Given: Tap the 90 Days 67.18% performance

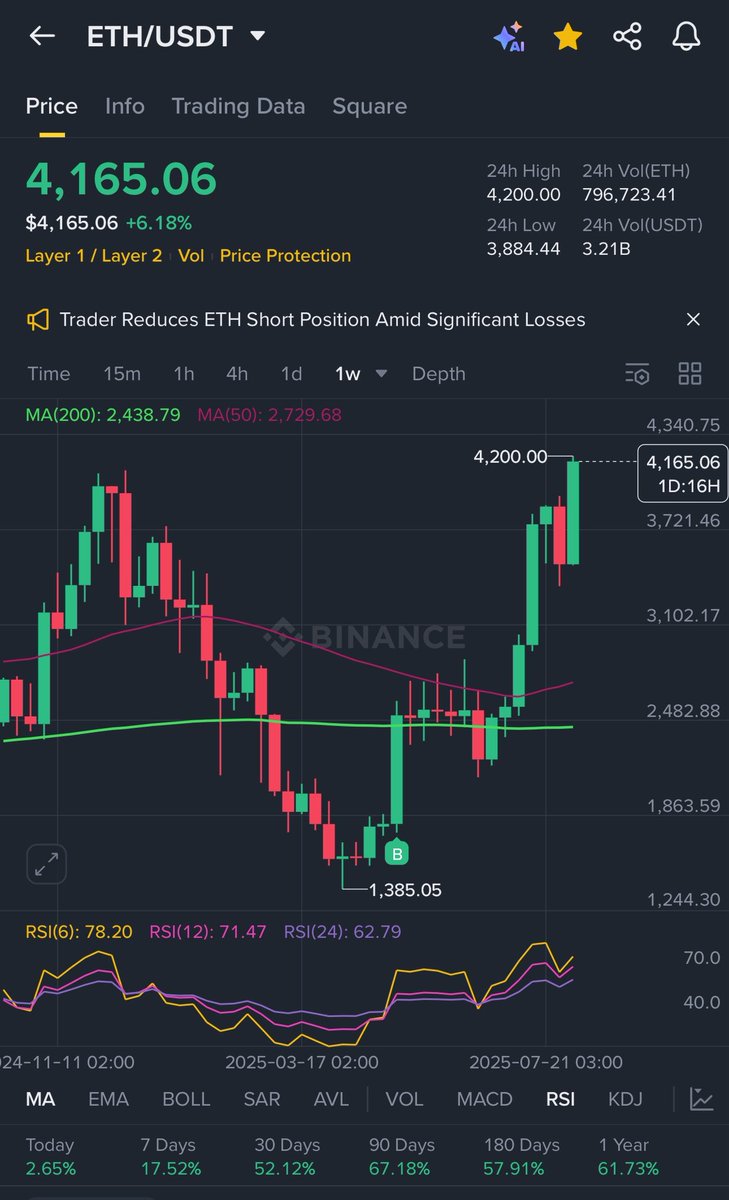Looking at the screenshot, I should tap(401, 1157).
